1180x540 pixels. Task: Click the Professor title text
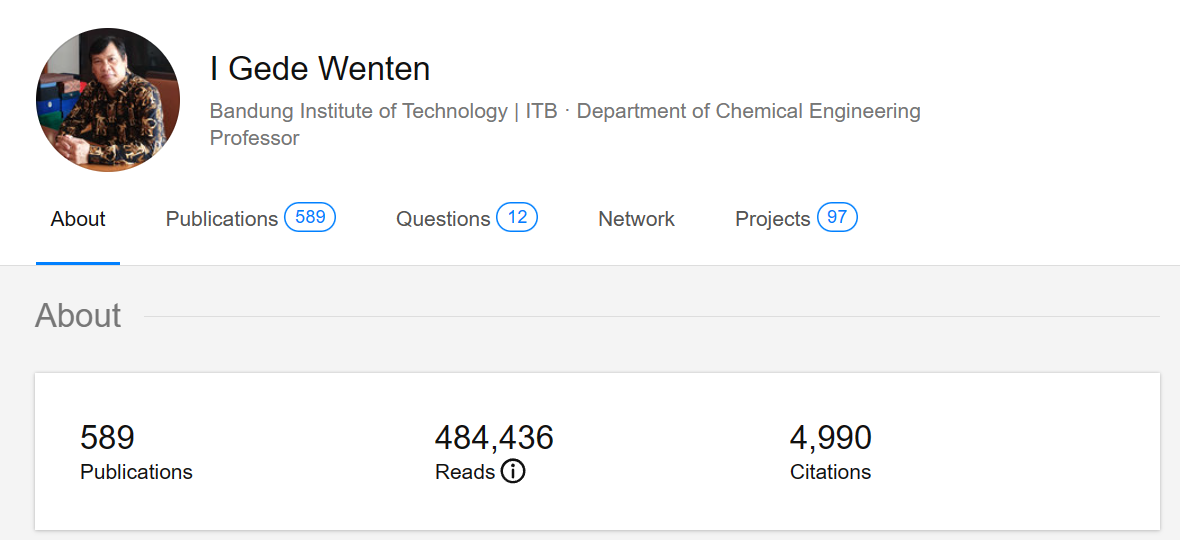254,138
